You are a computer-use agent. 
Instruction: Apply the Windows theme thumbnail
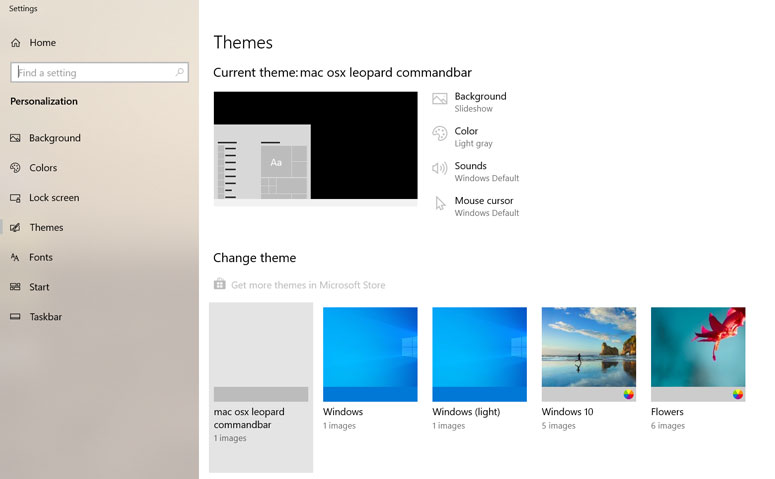coord(370,354)
